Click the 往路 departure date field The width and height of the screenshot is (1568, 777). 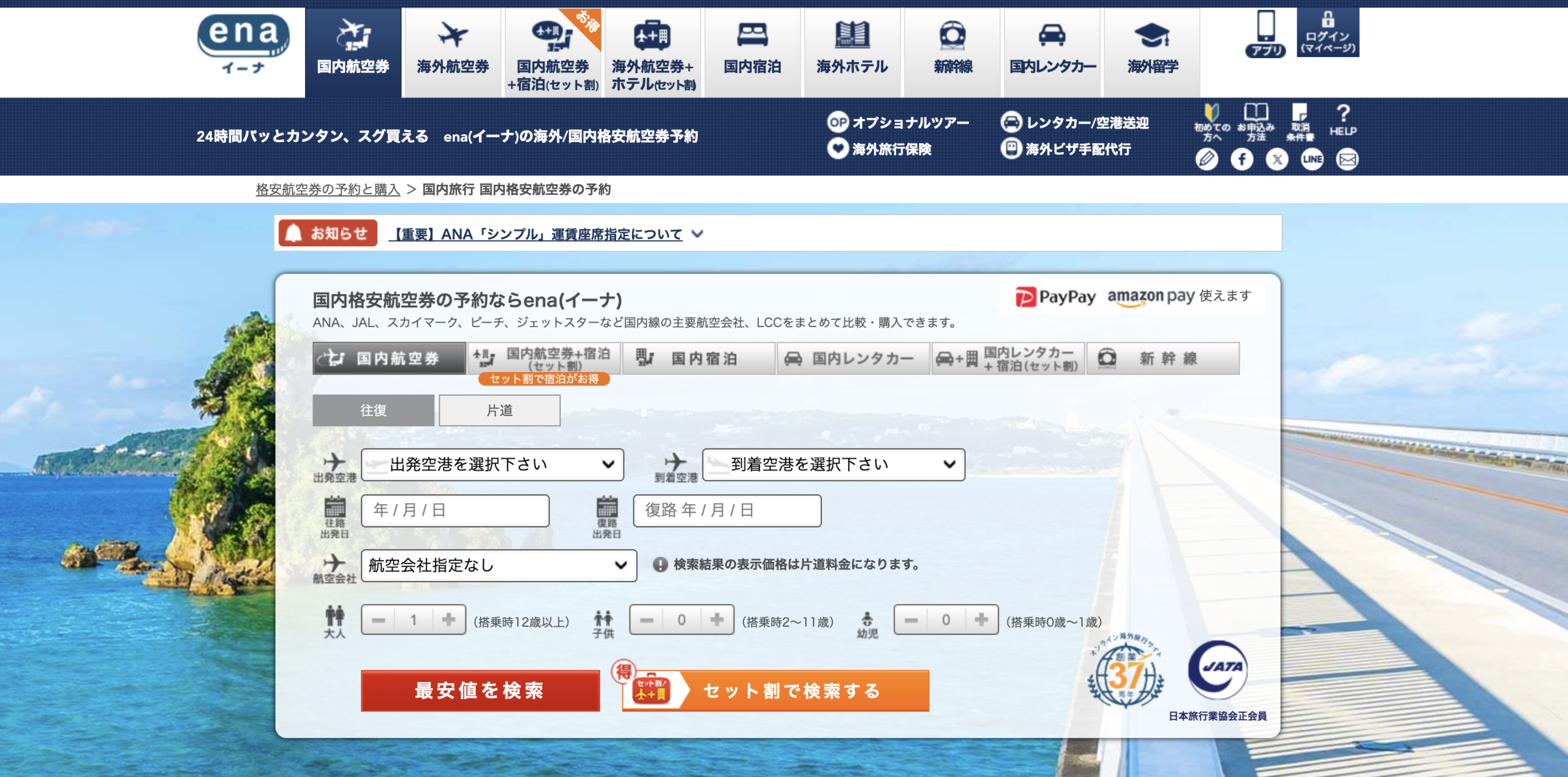455,510
